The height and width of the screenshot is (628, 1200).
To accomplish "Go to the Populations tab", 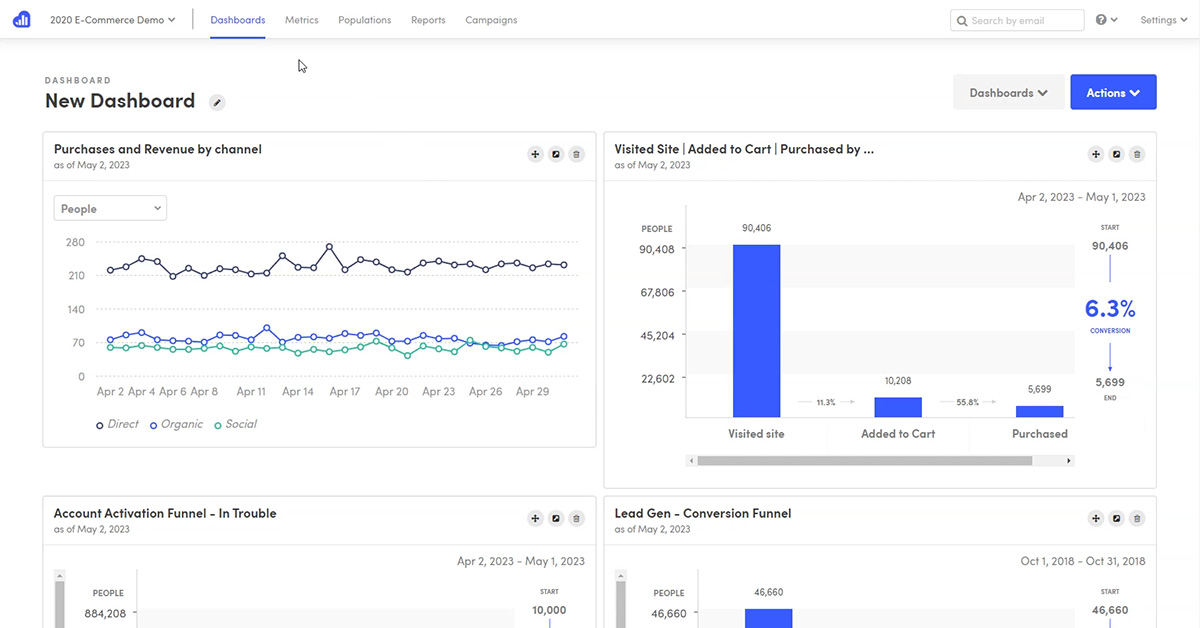I will click(x=364, y=20).
